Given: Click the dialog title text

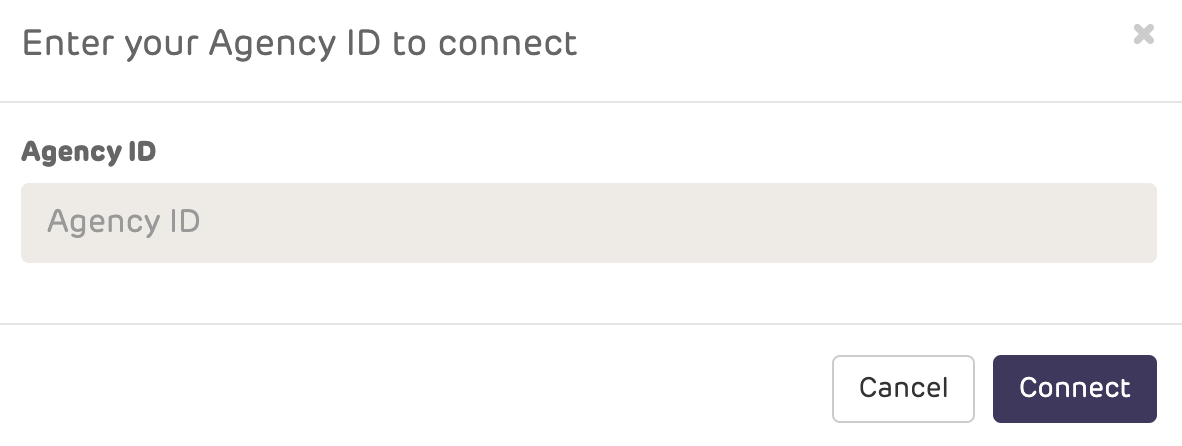Looking at the screenshot, I should [x=299, y=44].
